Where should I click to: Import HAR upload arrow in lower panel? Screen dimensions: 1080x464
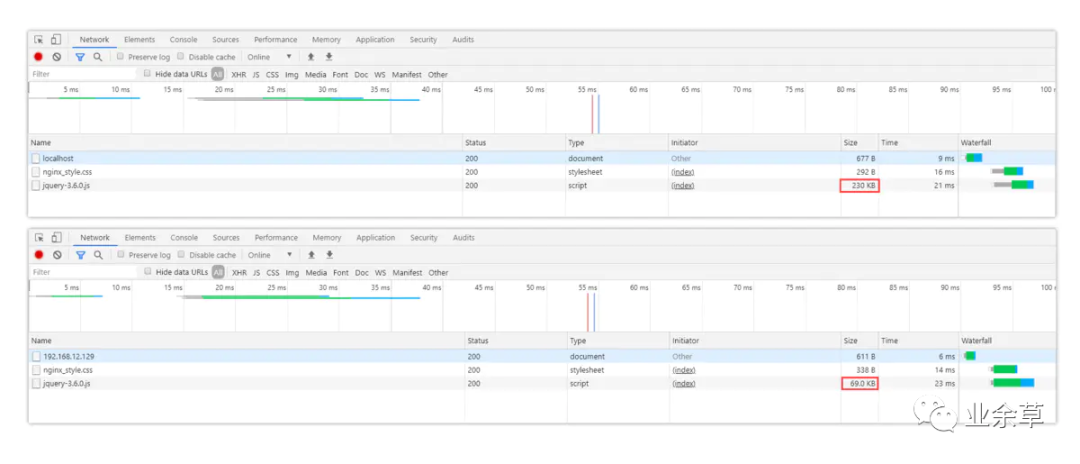311,255
